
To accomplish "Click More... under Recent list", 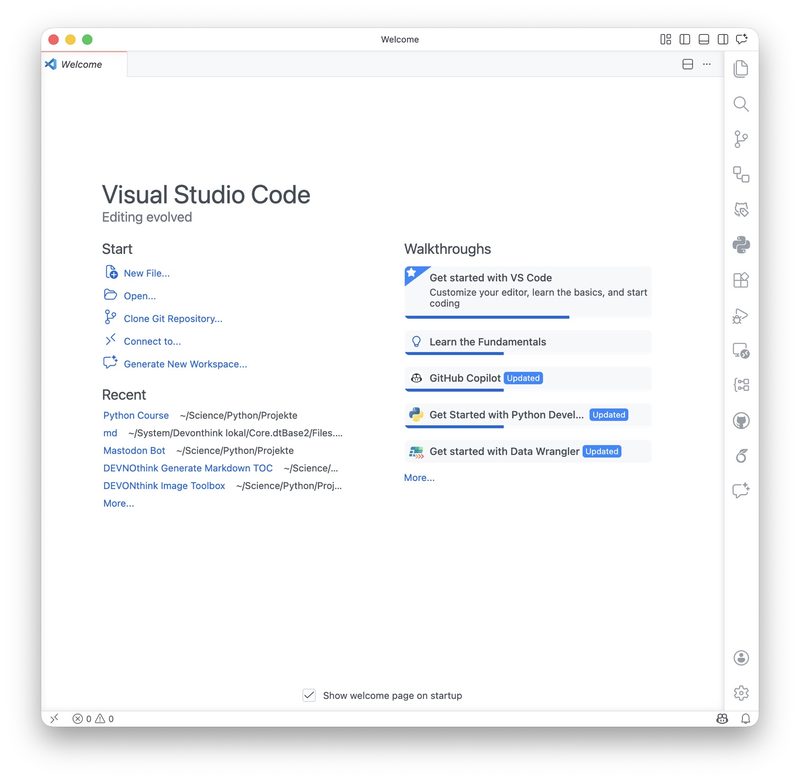I will click(118, 503).
